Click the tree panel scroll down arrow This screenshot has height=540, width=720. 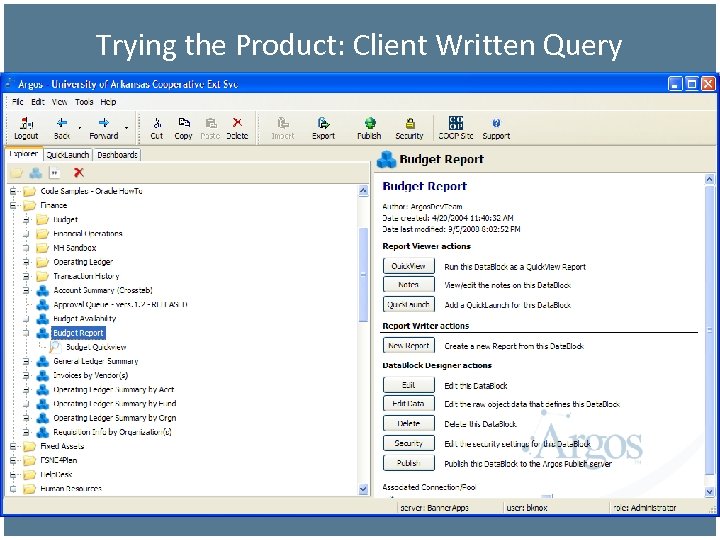[x=363, y=489]
